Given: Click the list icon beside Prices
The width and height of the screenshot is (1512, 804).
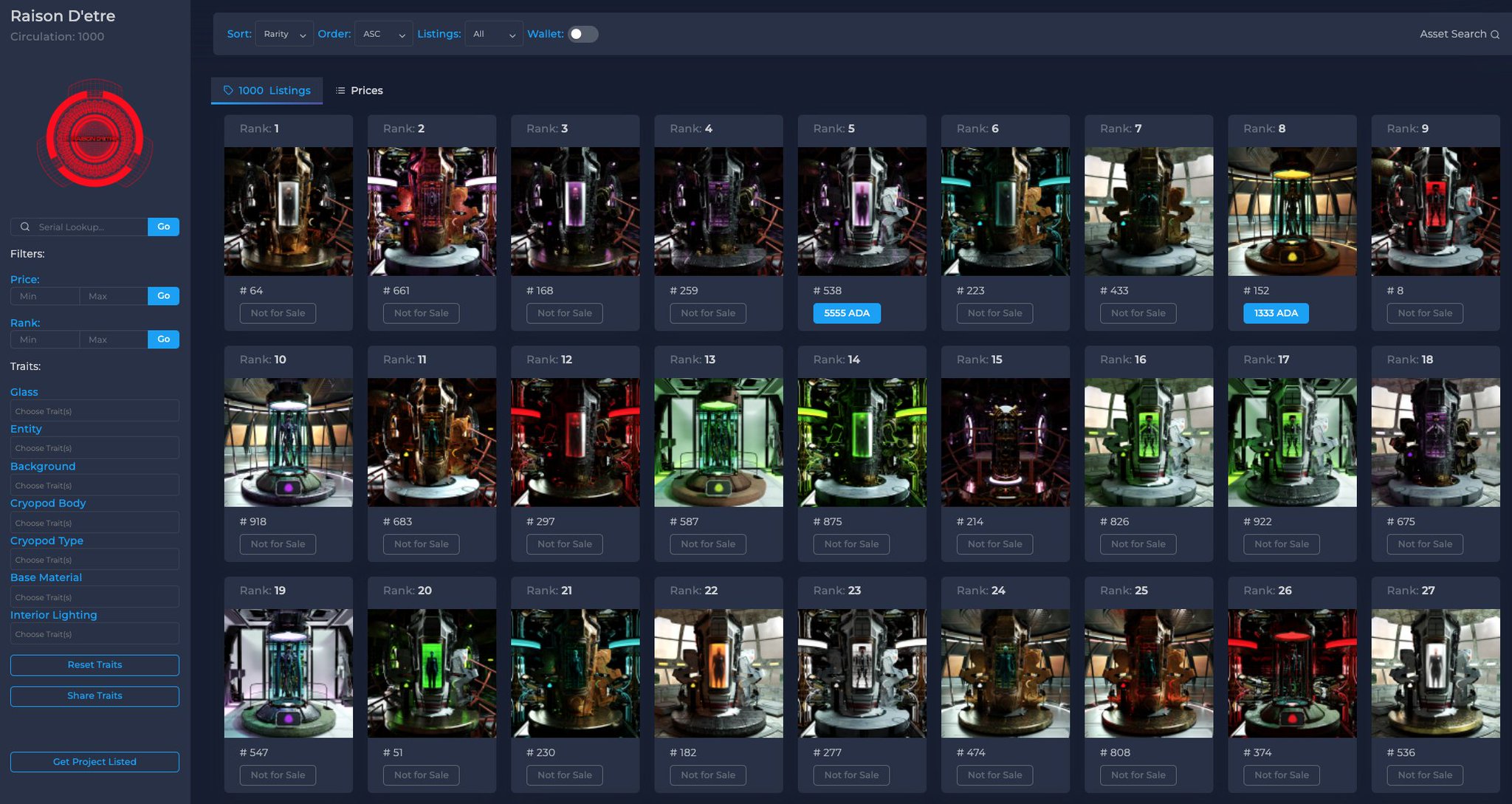Looking at the screenshot, I should pos(340,90).
